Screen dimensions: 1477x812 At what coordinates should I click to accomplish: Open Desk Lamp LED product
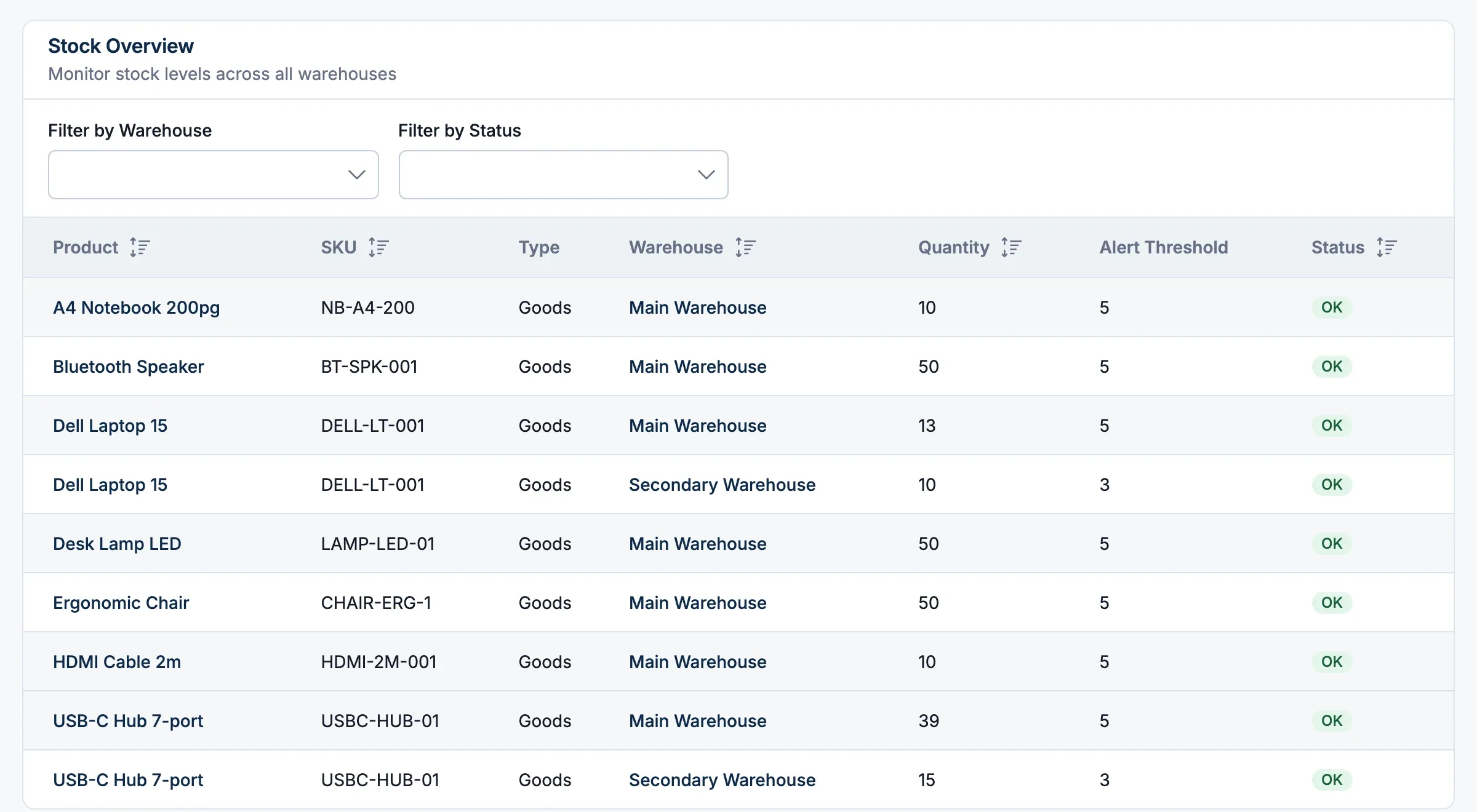pyautogui.click(x=117, y=544)
